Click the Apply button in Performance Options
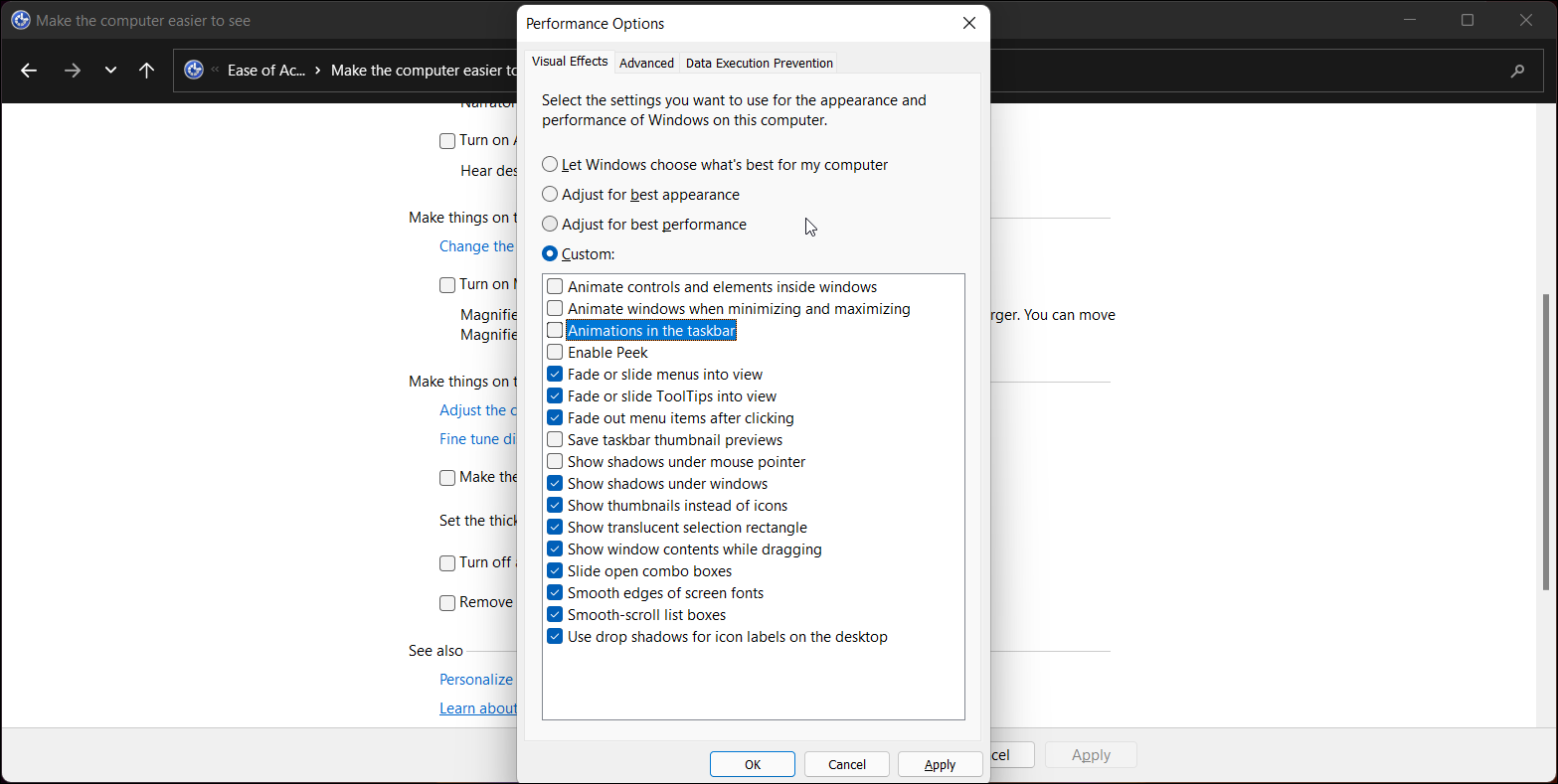Screen dimensions: 1558x784 point(939,763)
